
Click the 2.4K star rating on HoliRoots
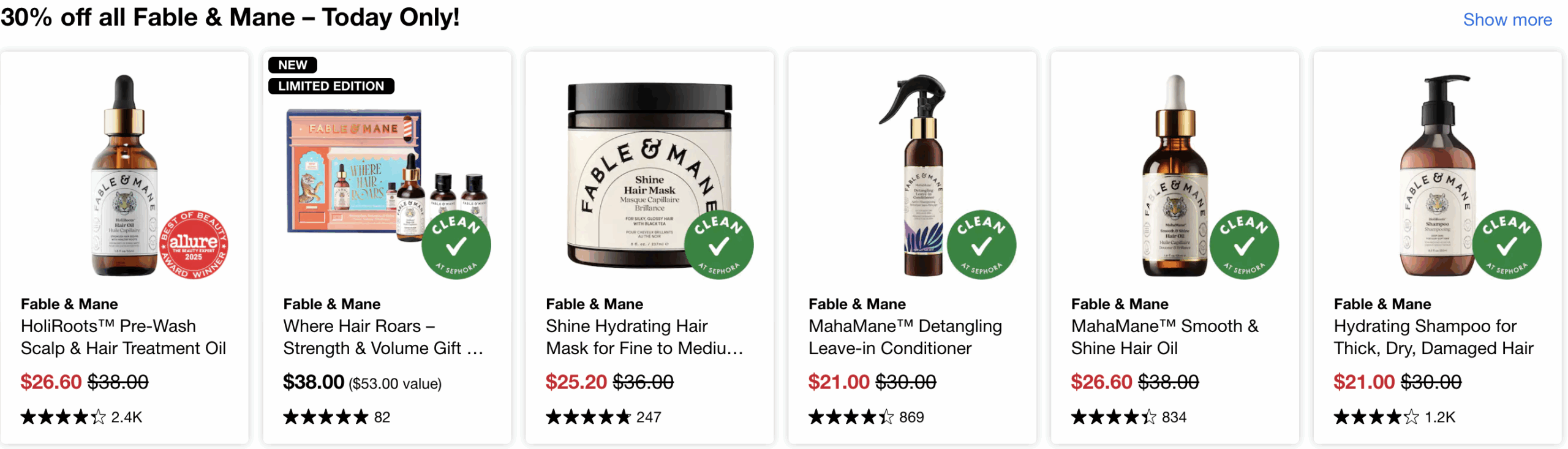81,417
